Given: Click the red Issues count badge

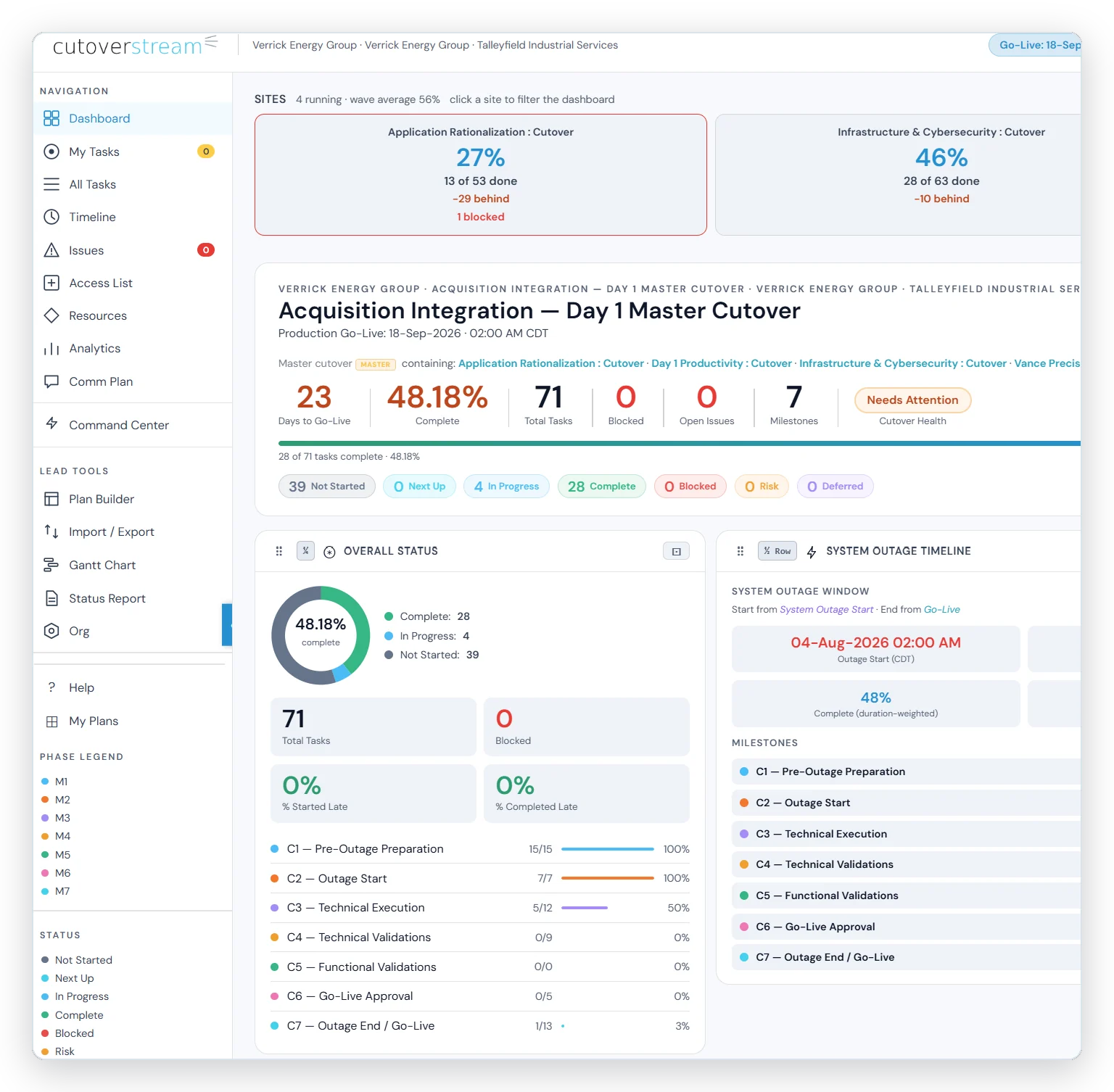Looking at the screenshot, I should click(x=206, y=250).
